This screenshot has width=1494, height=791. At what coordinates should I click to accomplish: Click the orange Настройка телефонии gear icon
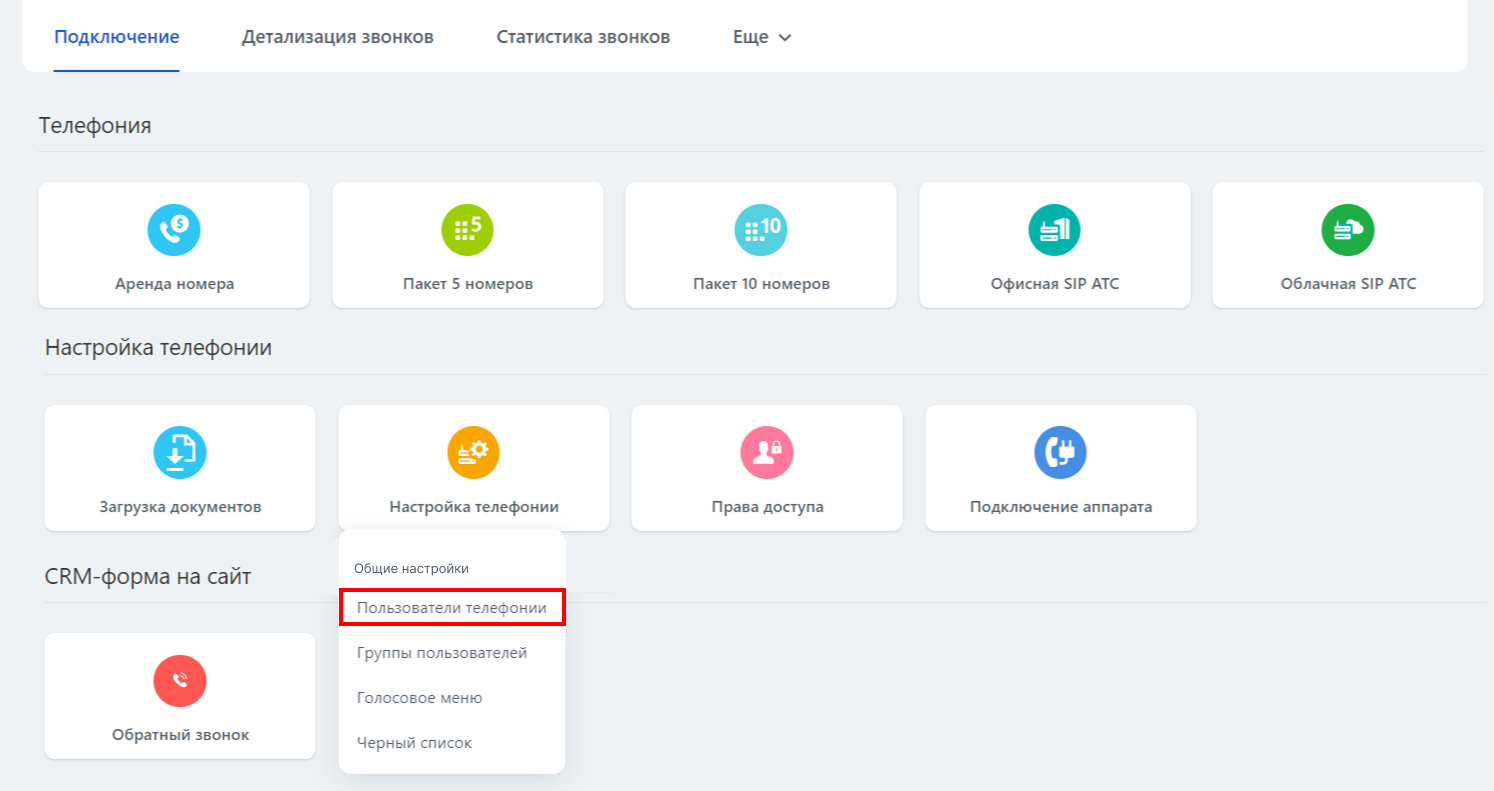pos(473,453)
